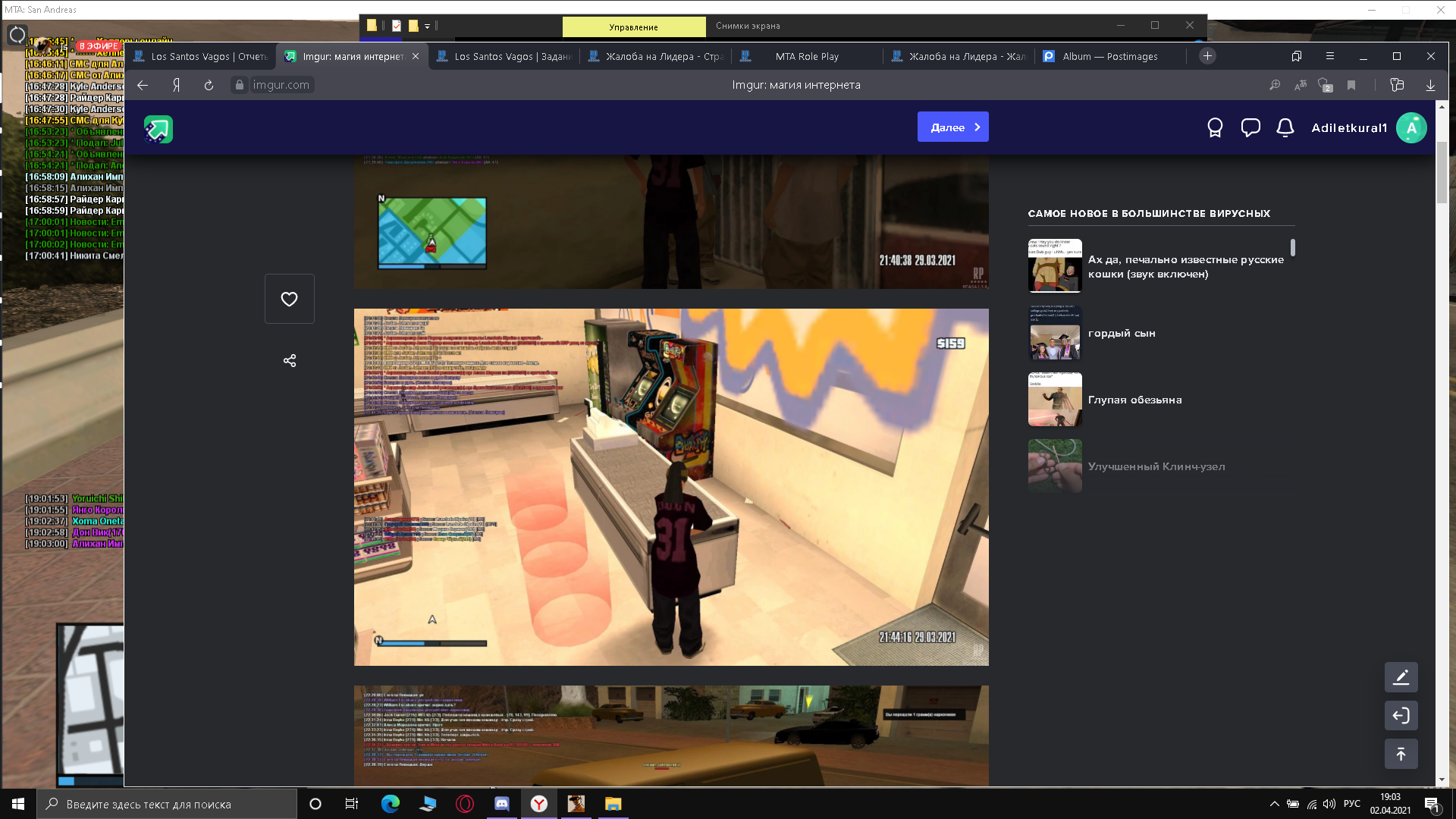Switch to the Album — Postimages tab

pos(1109,56)
